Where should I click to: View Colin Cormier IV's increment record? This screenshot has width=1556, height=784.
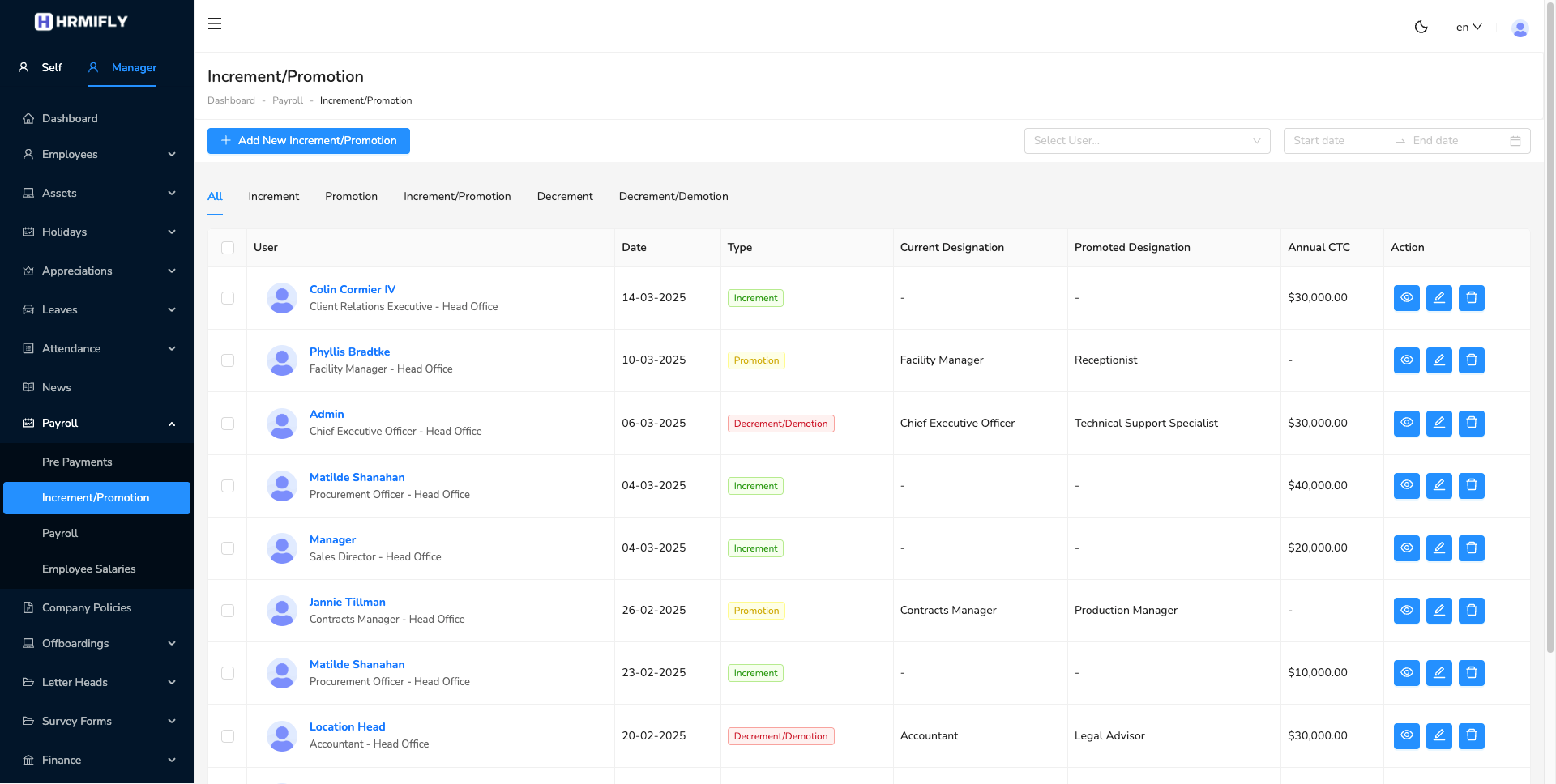[1406, 298]
